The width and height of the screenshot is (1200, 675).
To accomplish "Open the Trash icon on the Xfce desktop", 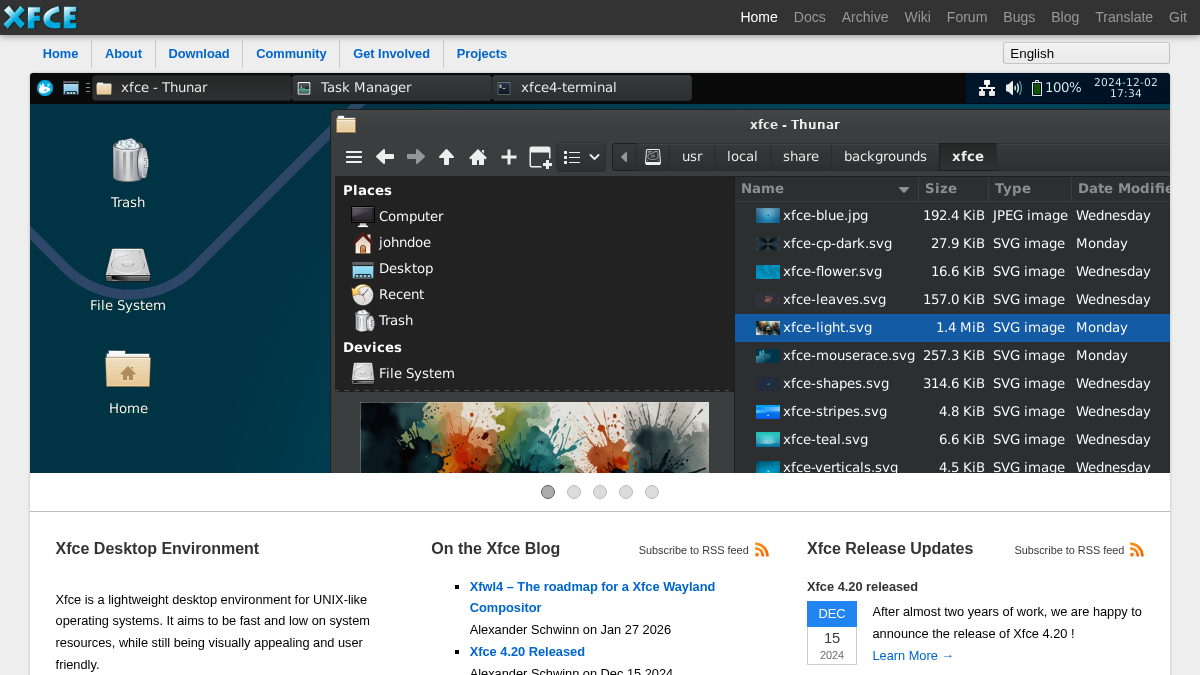I will 128,160.
